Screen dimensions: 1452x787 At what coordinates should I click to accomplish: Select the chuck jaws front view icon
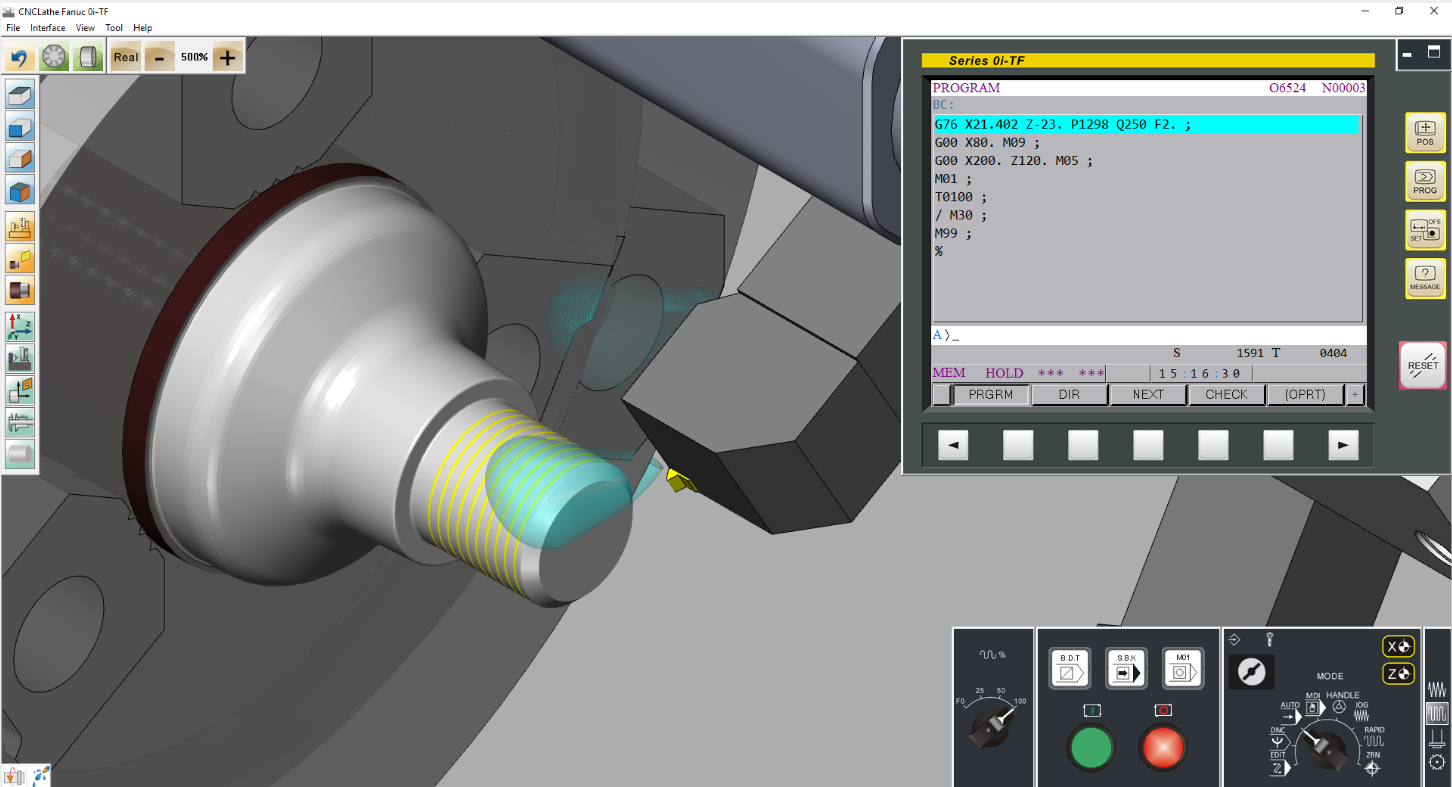click(54, 58)
